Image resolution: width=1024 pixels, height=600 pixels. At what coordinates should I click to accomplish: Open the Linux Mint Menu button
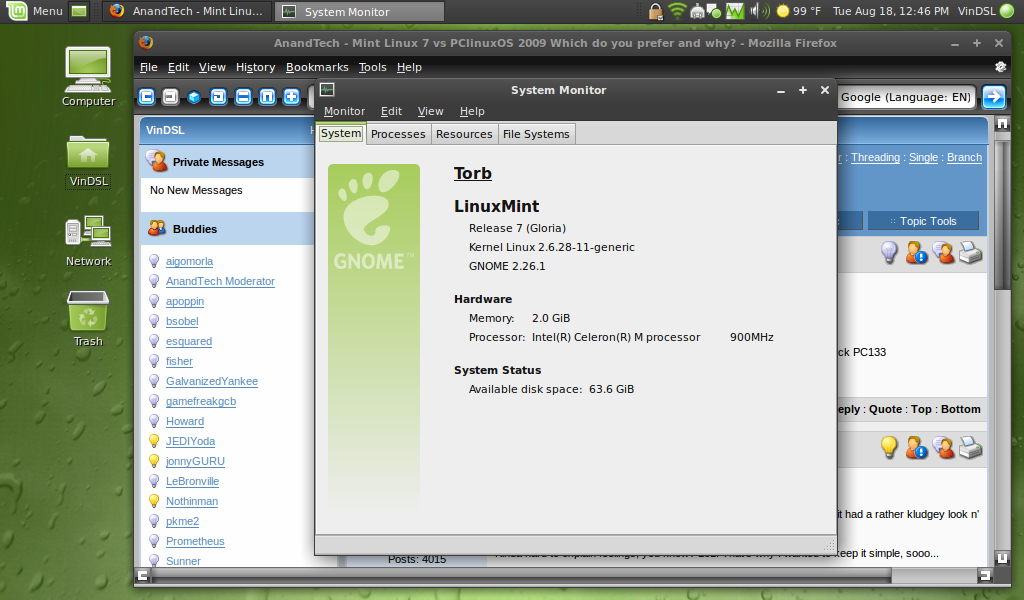(34, 11)
